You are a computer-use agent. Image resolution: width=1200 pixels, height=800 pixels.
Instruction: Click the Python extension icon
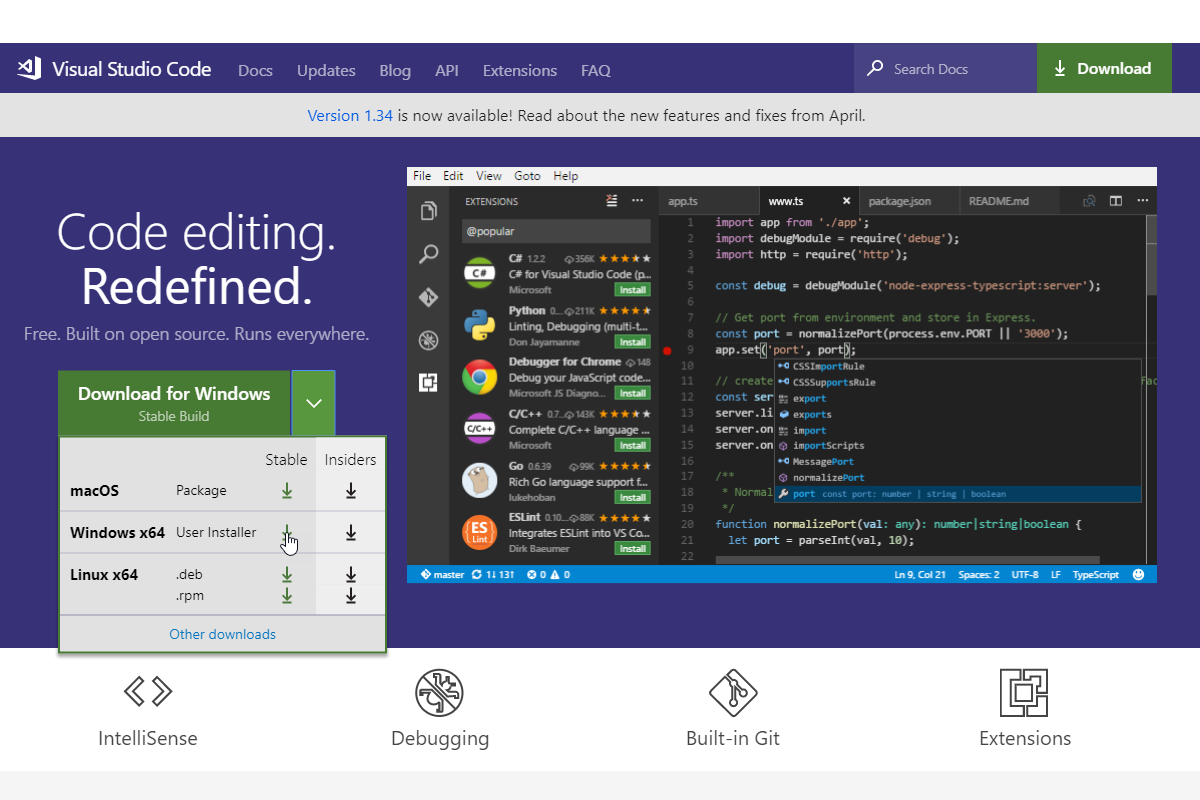pyautogui.click(x=481, y=324)
